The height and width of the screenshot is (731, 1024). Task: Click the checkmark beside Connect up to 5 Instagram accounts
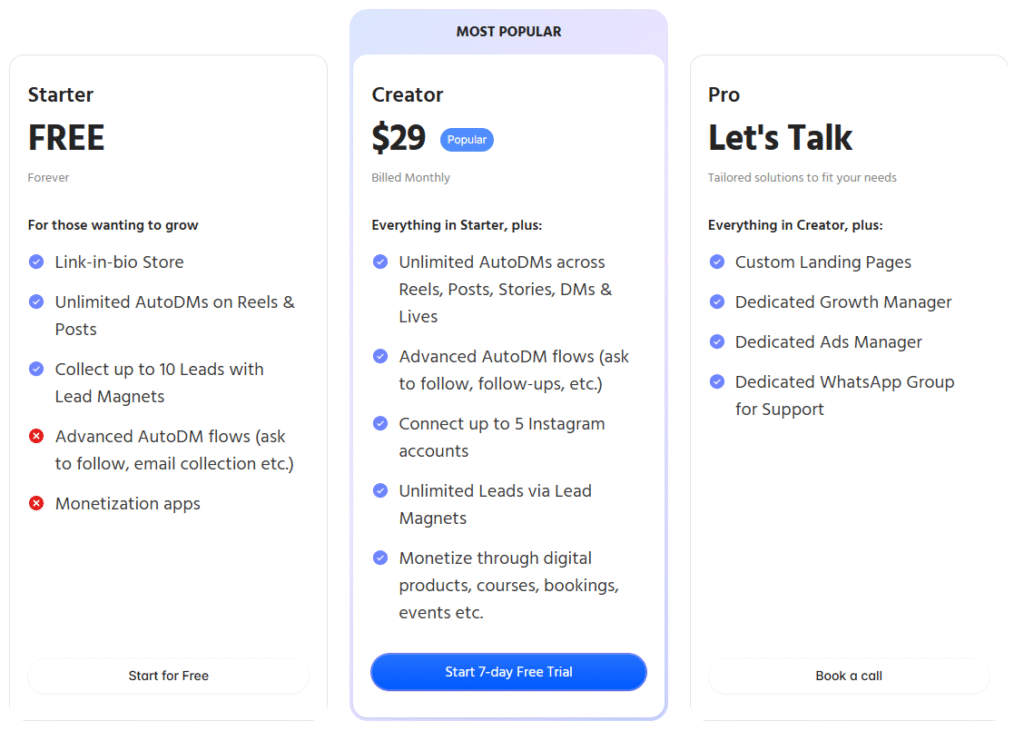pos(380,424)
